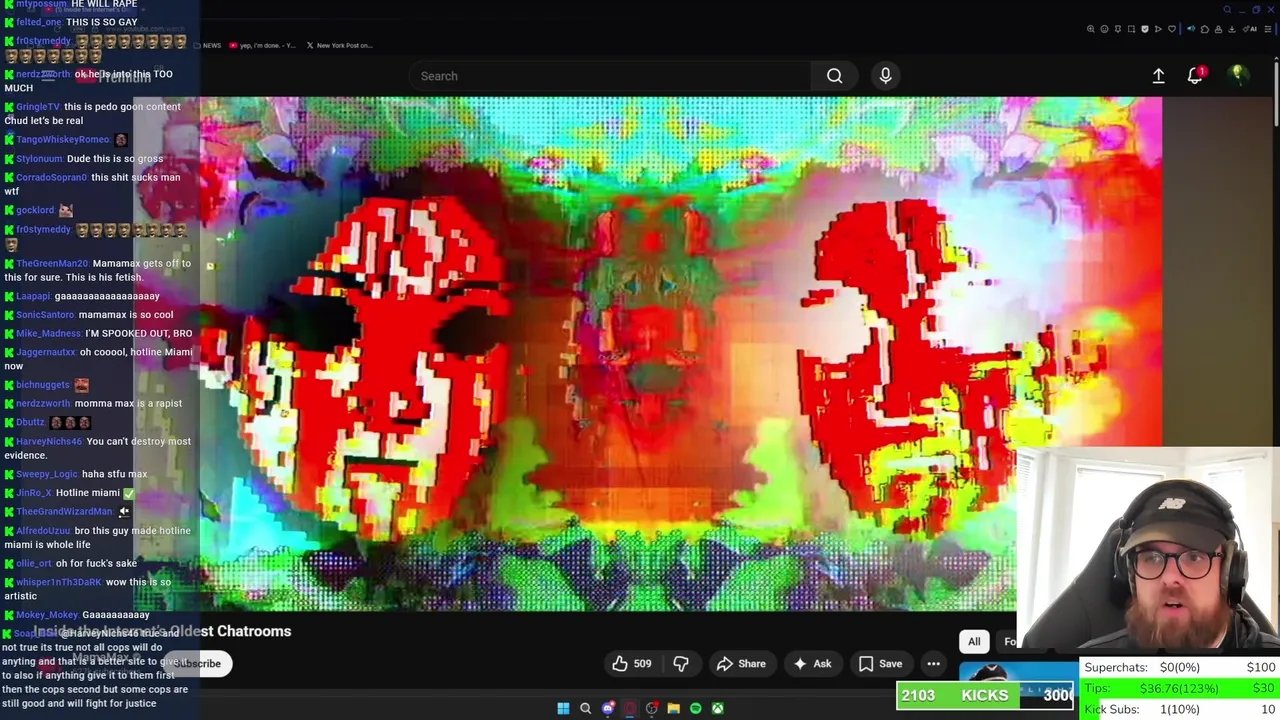
Task: Open File Explorer from the taskbar
Action: coord(673,708)
